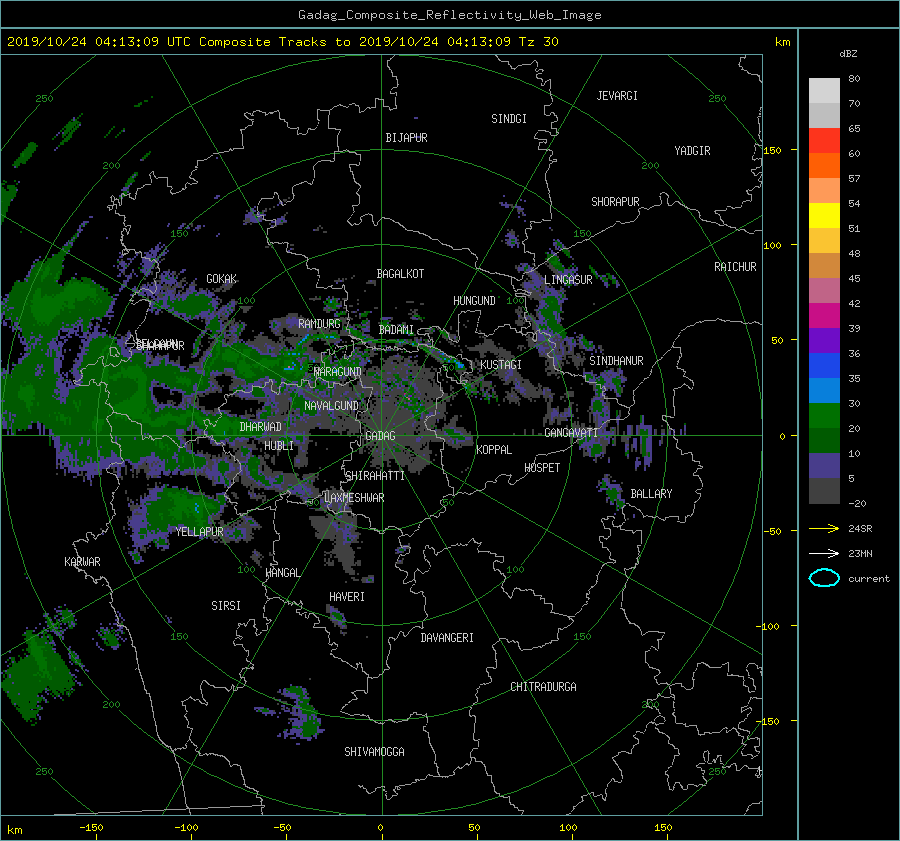Click the GADAG label at the radar center
Screen dimensions: 900x841
[380, 436]
